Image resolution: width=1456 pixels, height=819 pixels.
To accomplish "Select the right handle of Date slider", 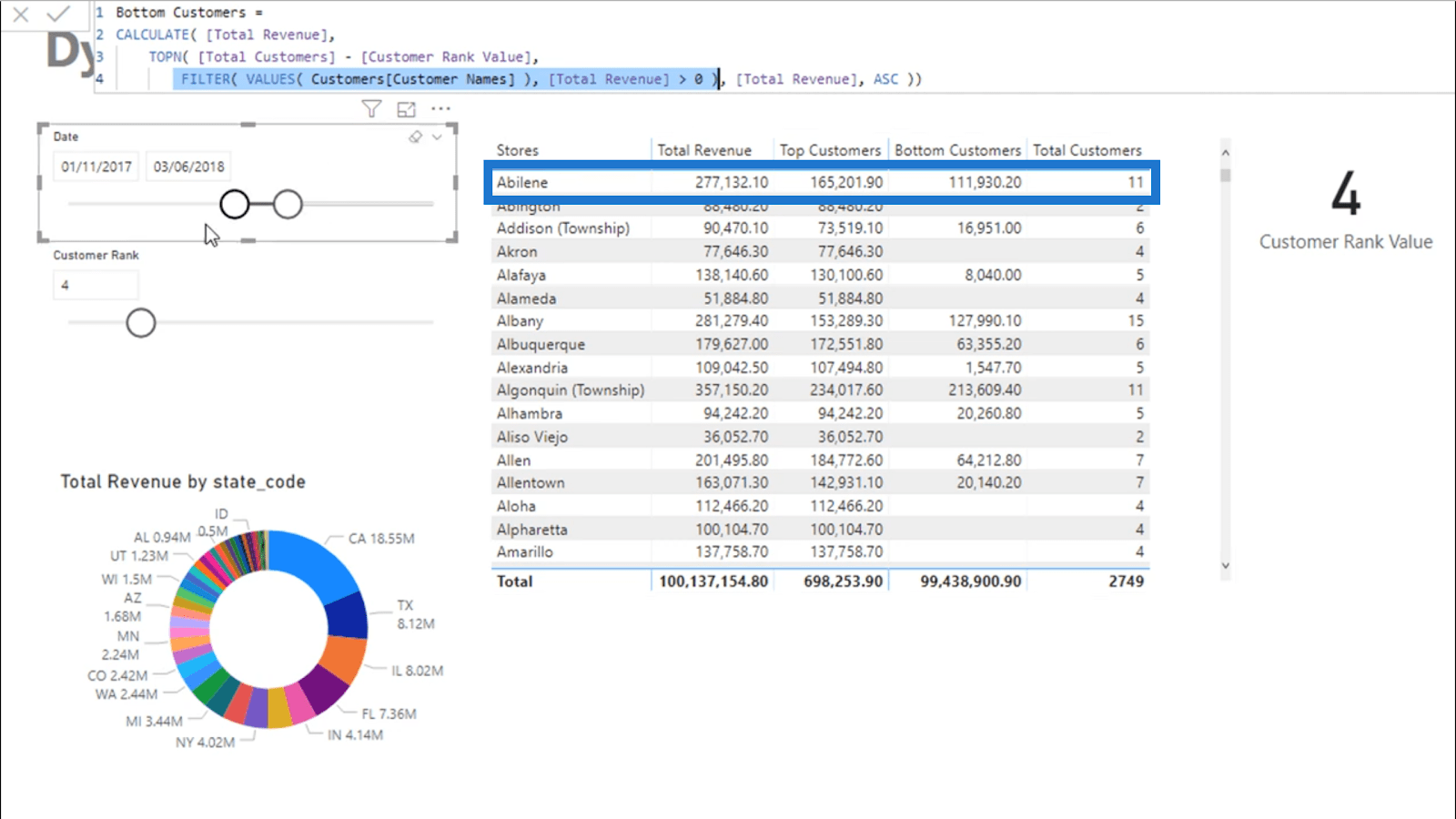I will 288,205.
